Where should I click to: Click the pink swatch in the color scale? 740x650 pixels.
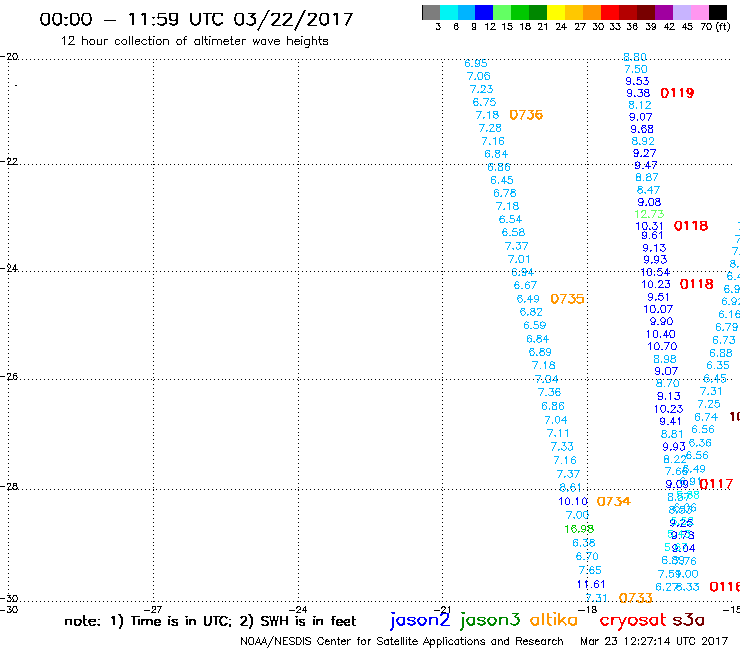point(699,12)
